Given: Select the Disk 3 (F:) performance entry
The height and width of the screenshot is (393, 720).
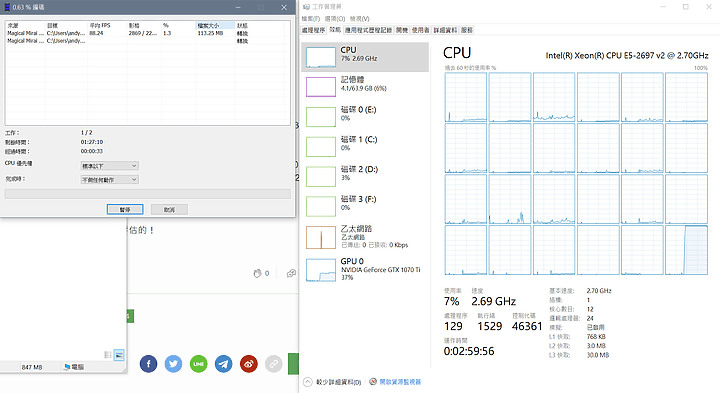Looking at the screenshot, I should click(x=365, y=206).
